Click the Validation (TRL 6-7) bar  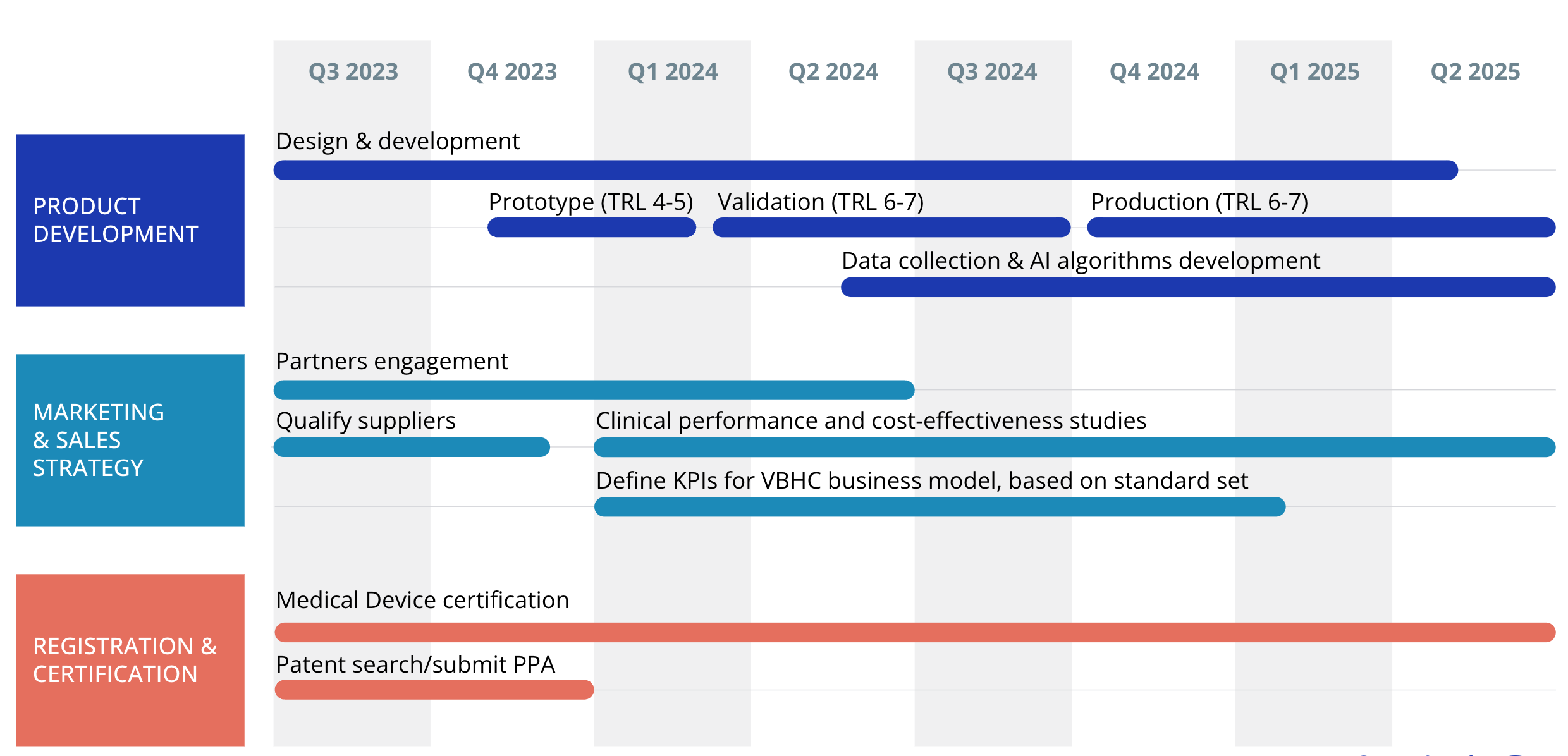[x=891, y=228]
